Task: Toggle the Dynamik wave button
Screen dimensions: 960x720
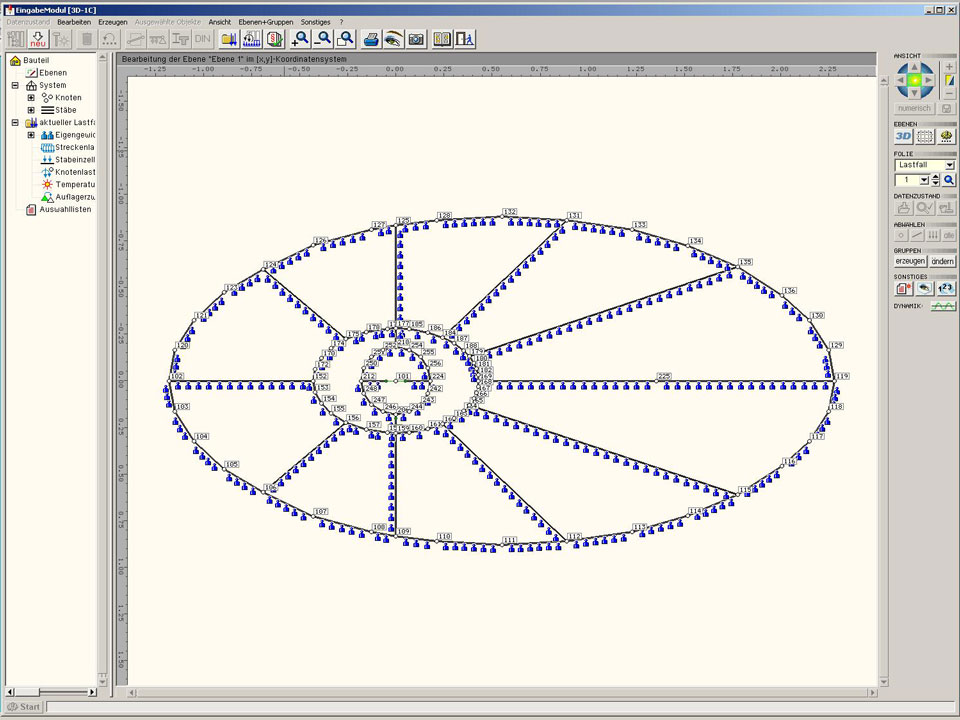Action: pyautogui.click(x=942, y=306)
